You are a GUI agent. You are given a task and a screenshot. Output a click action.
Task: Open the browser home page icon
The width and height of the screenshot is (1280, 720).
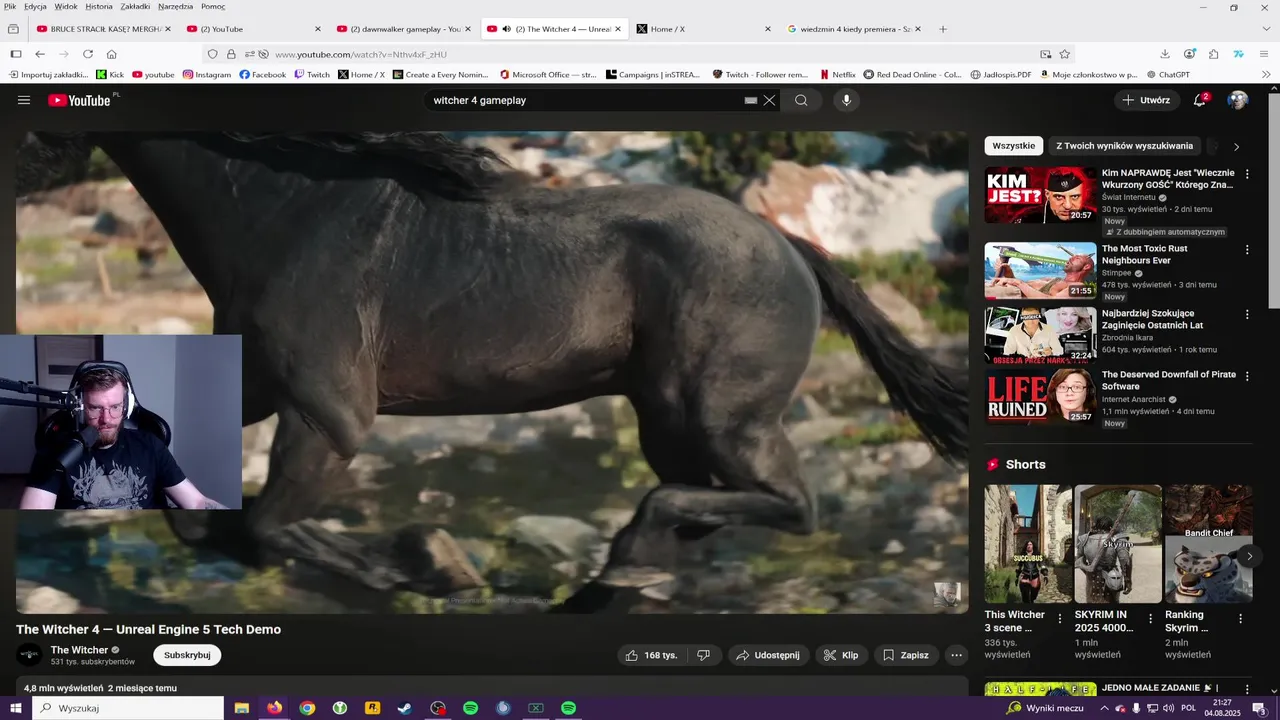click(112, 54)
